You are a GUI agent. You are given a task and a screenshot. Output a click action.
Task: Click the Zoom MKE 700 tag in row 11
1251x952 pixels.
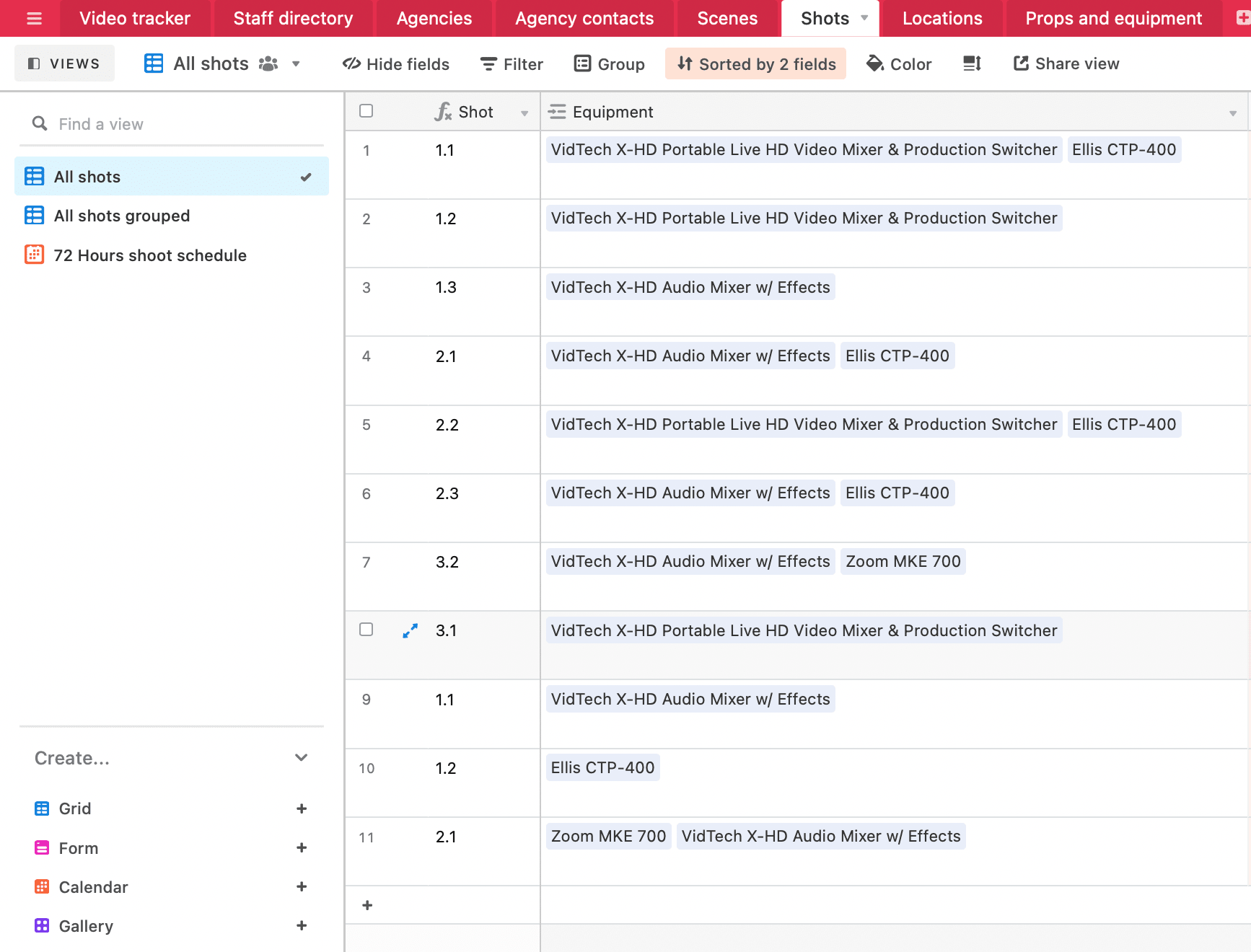click(x=608, y=836)
